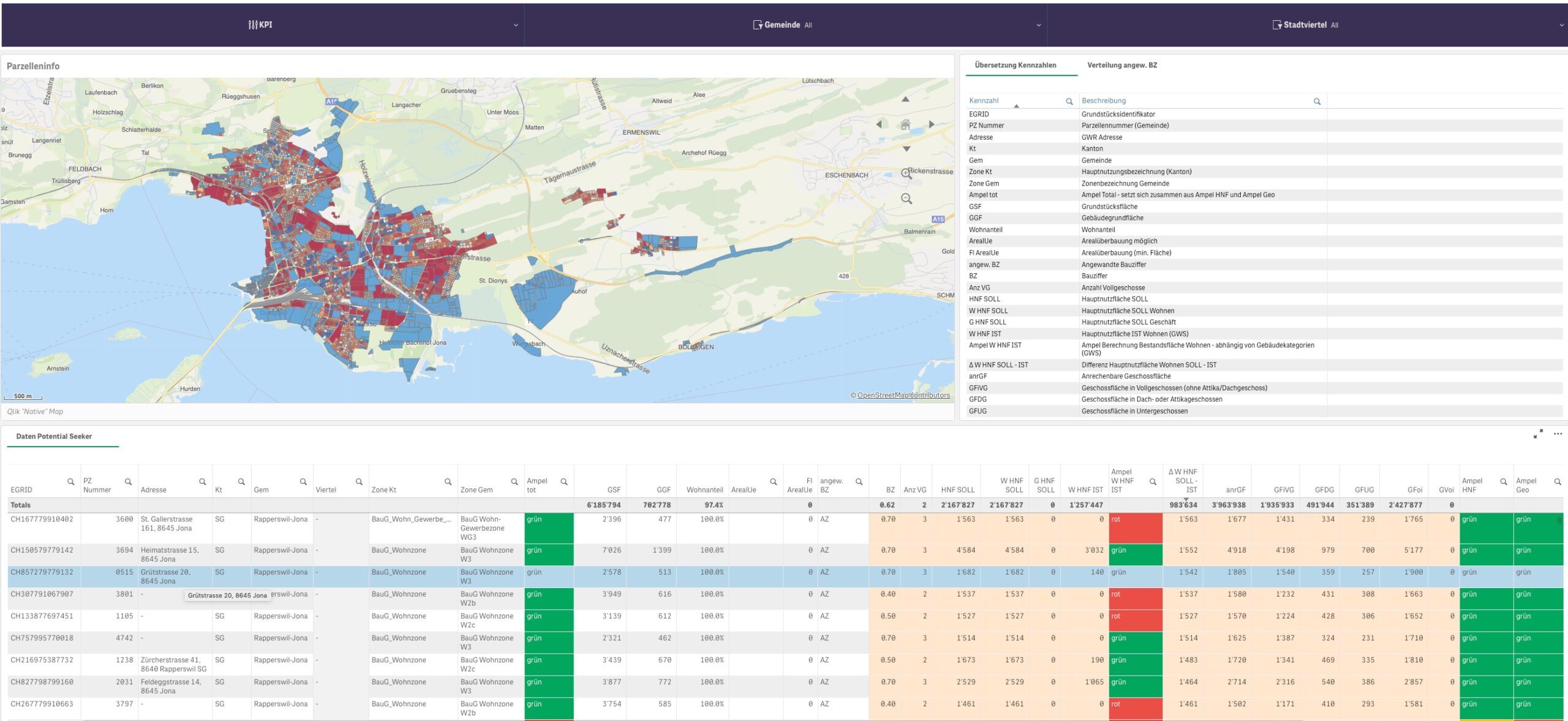
Task: Select green Ampel tot cell for CH150579779142
Action: (549, 554)
